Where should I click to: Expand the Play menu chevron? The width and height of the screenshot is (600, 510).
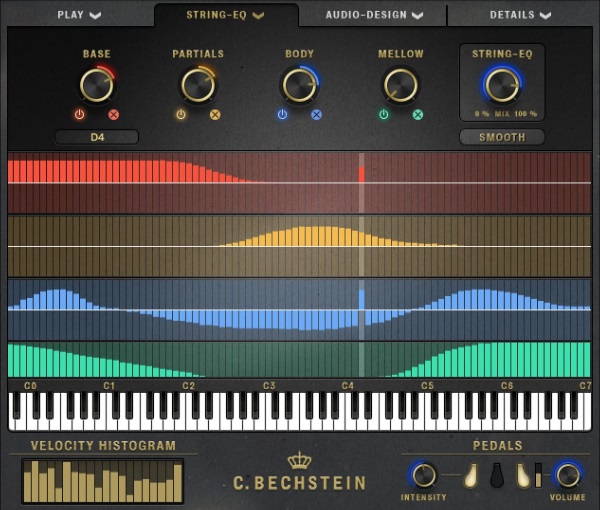click(x=95, y=15)
